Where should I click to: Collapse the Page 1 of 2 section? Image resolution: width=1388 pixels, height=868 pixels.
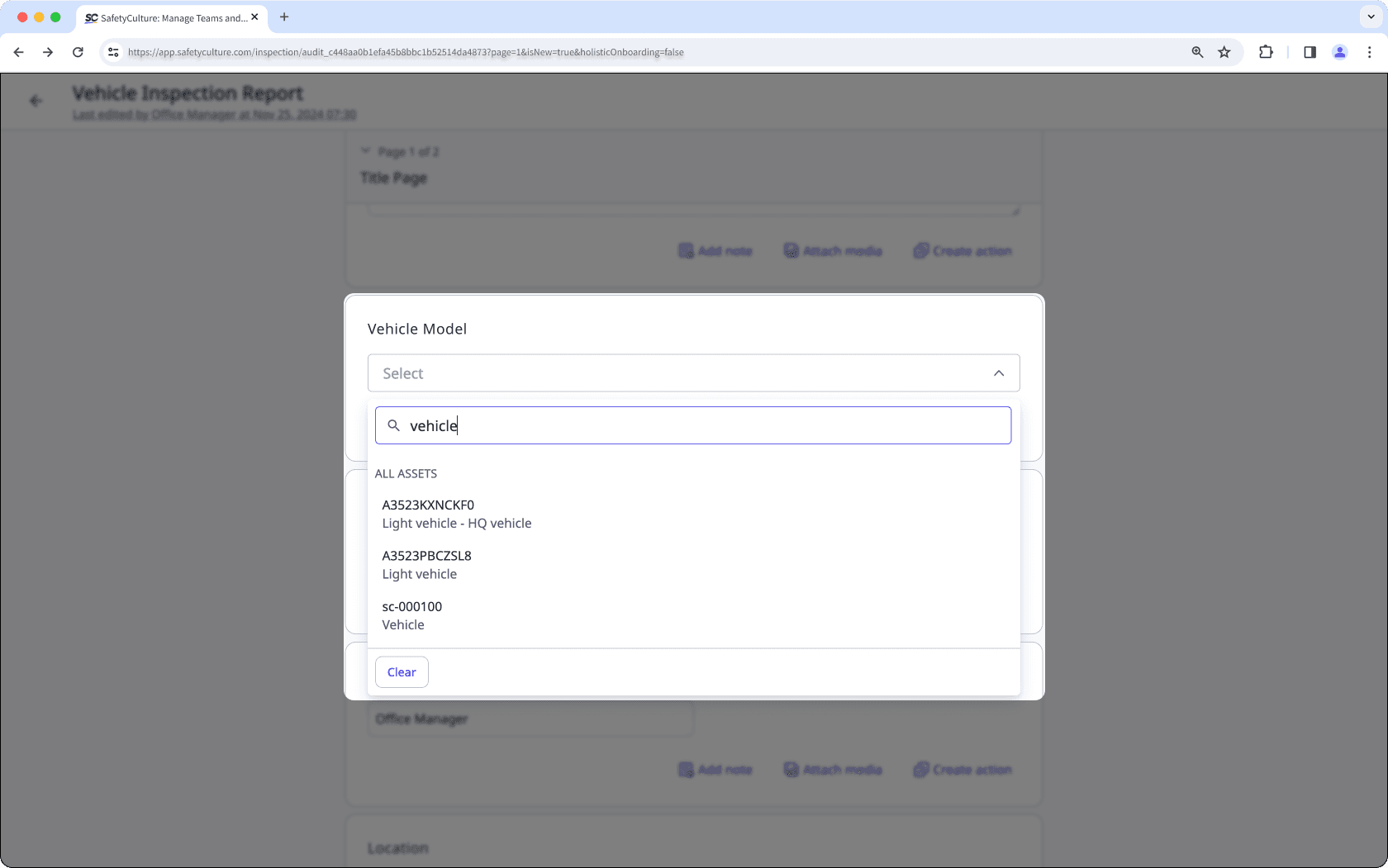coord(366,150)
